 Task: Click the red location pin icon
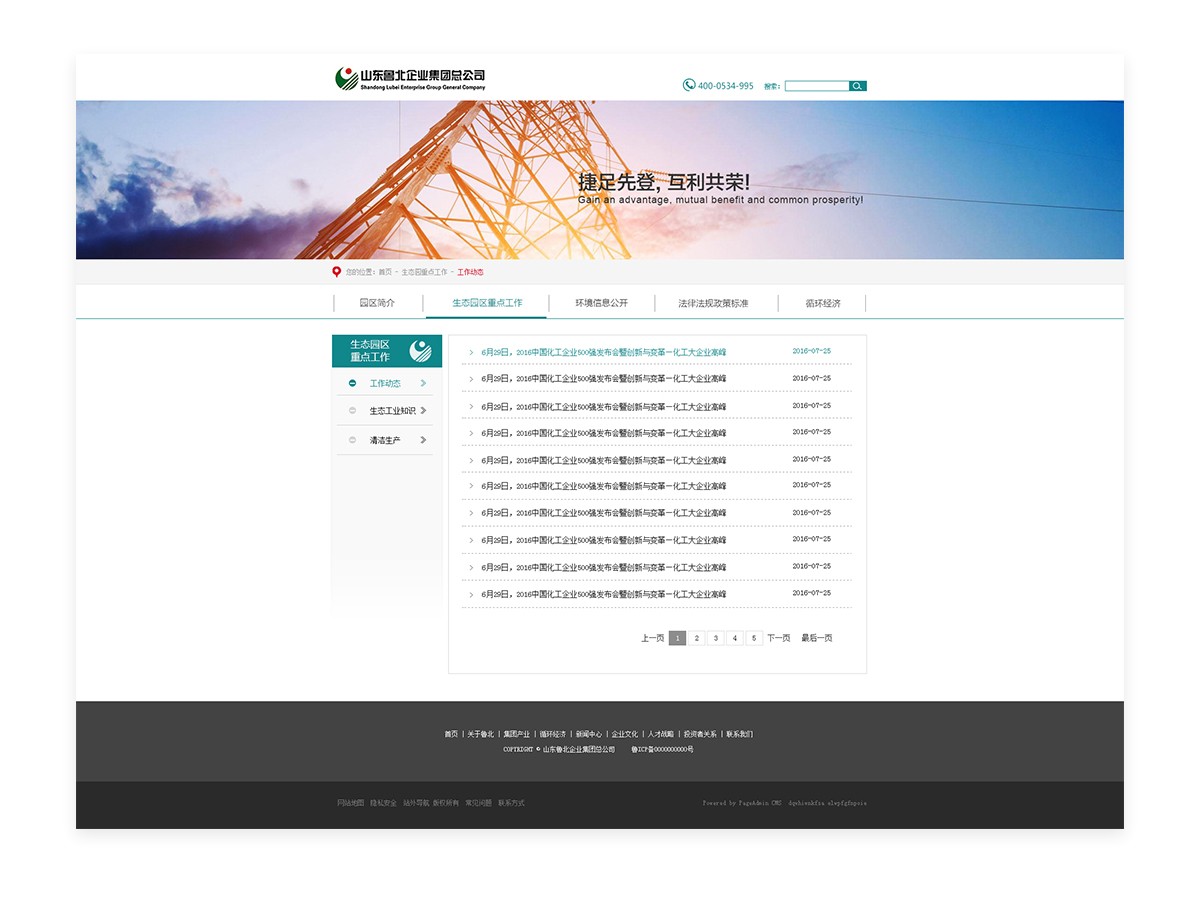click(337, 272)
